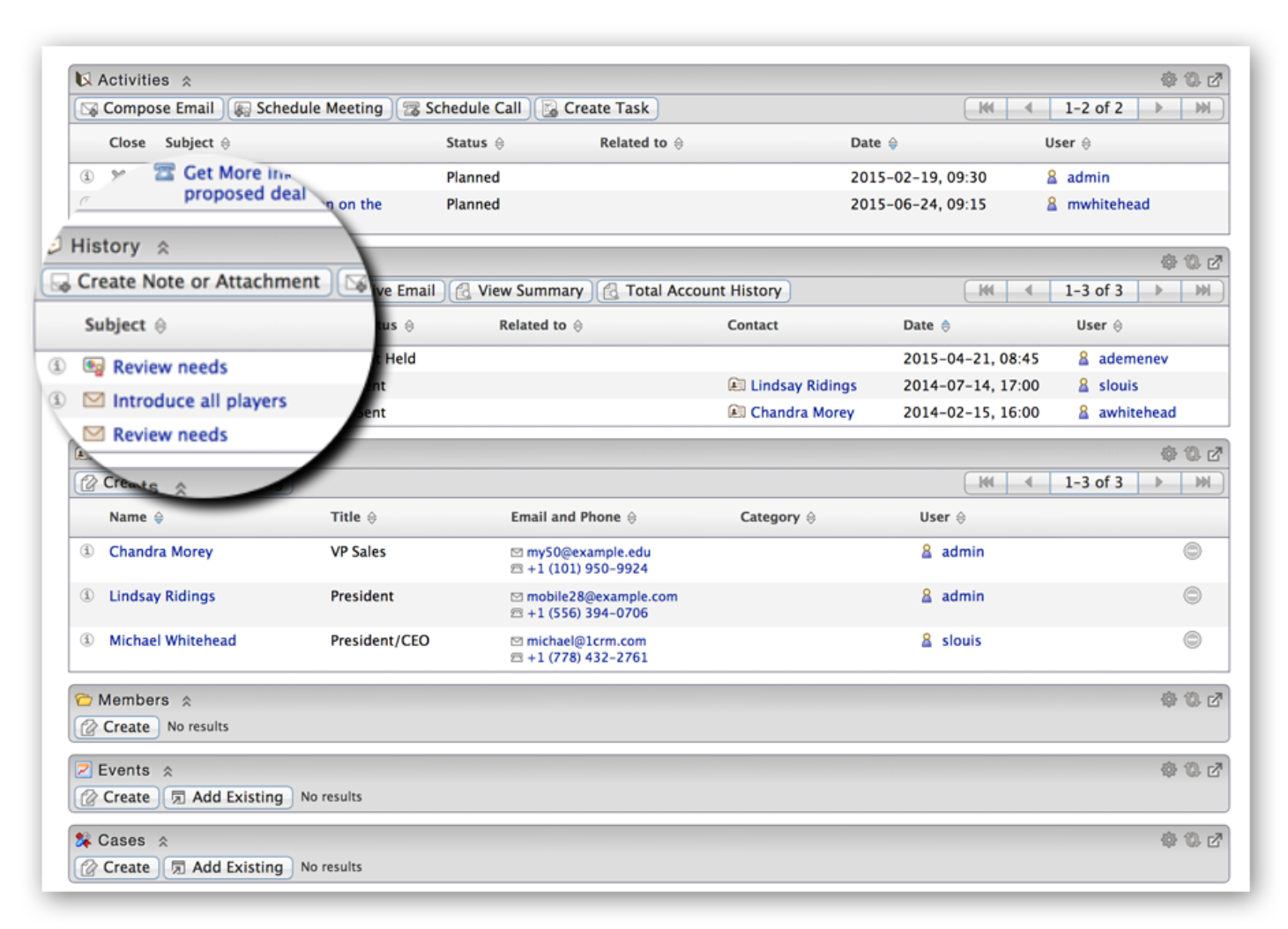Click the Create Task button
This screenshot has width=1288, height=929.
[x=596, y=108]
